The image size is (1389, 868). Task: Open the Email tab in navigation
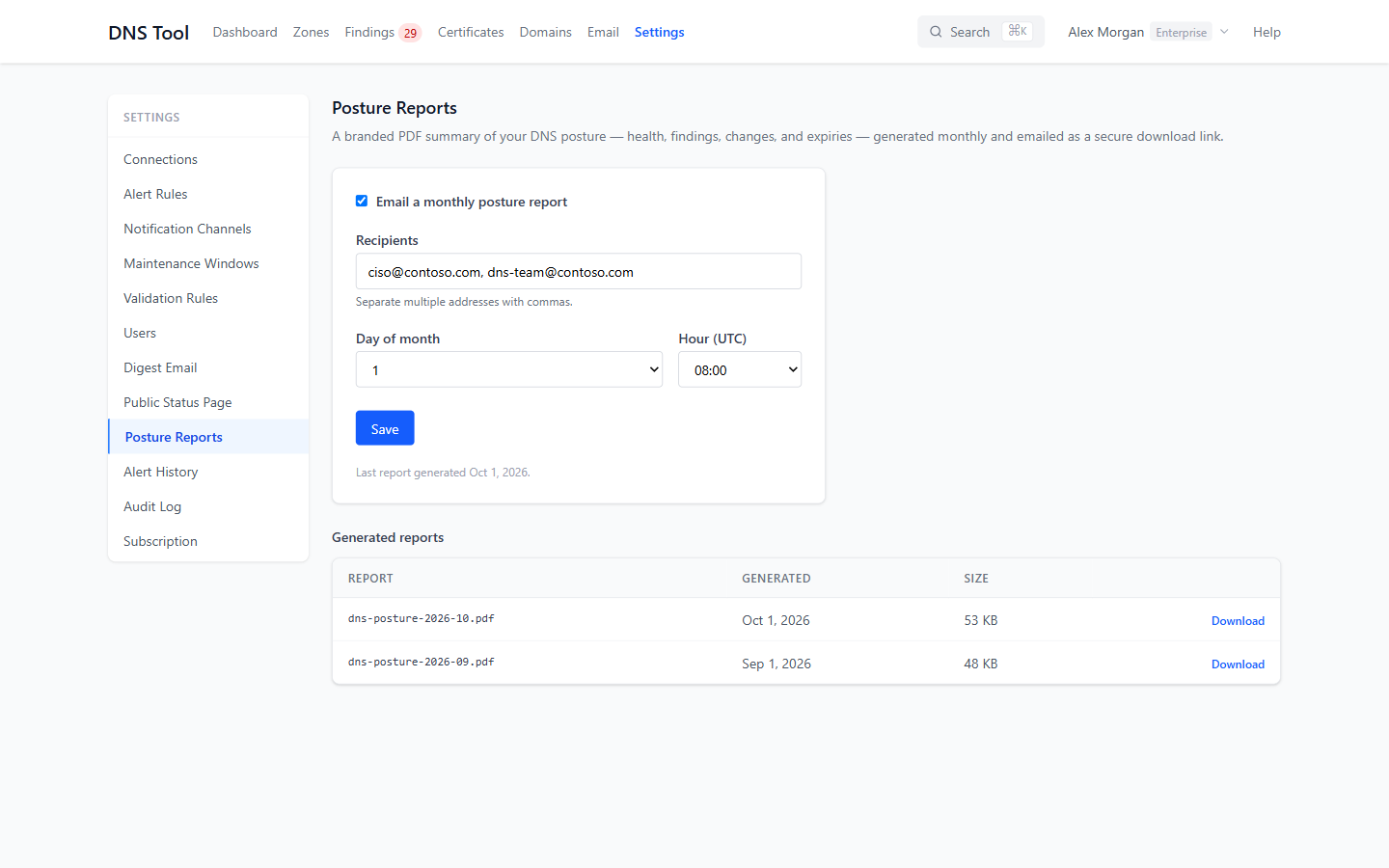coord(603,32)
